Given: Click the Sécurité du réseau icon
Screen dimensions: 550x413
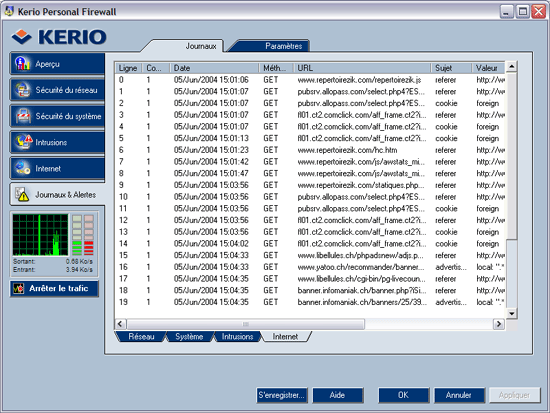Looking at the screenshot, I should [23, 90].
